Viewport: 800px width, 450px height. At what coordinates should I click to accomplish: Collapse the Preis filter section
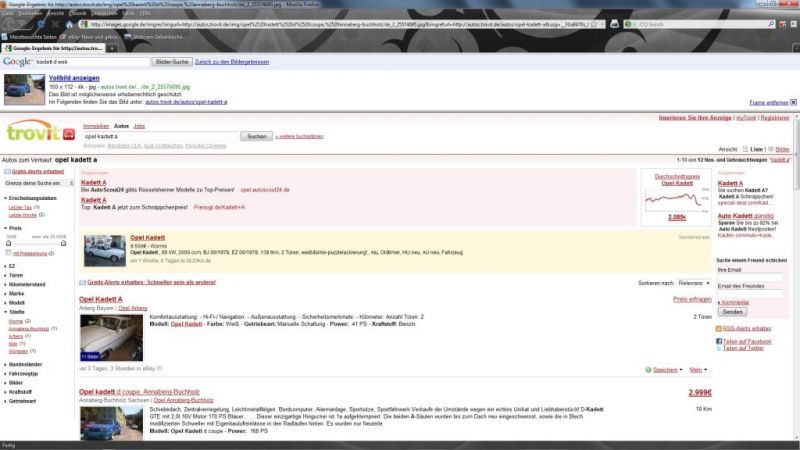click(13, 228)
